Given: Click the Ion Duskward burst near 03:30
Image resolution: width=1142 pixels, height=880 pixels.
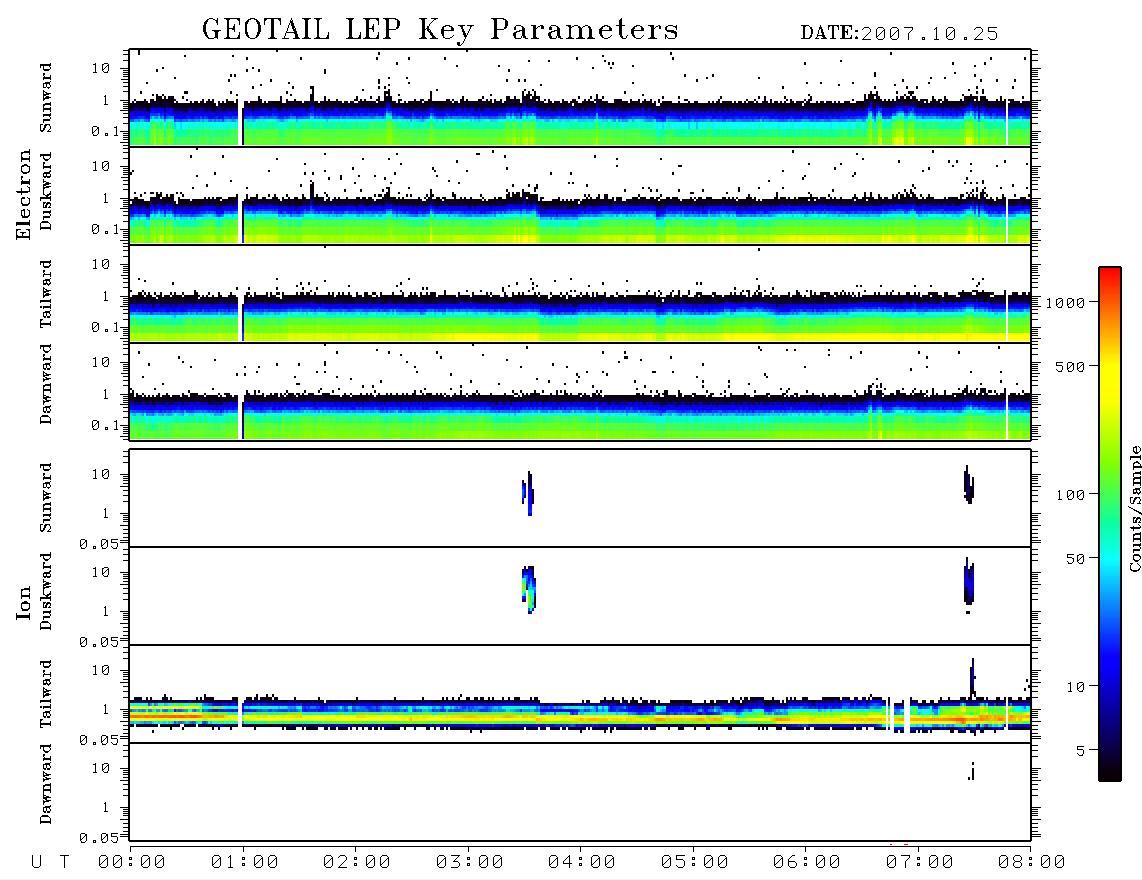Looking at the screenshot, I should [529, 589].
